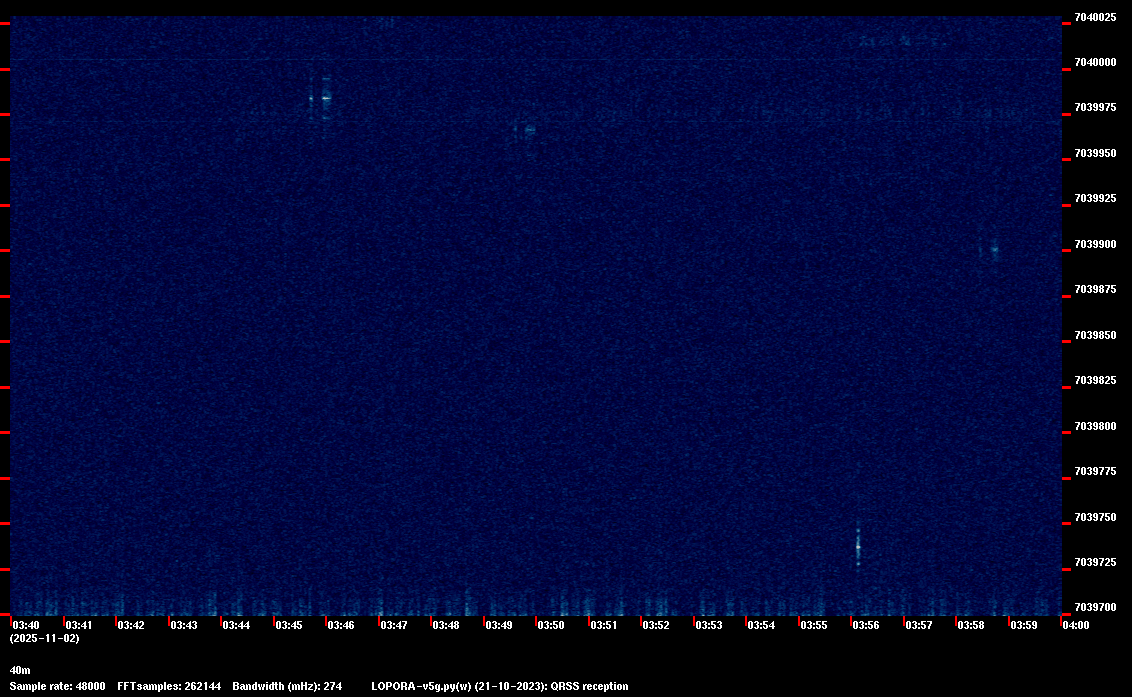Click the 7039900 frequency label
The height and width of the screenshot is (697, 1132).
[x=1095, y=245]
